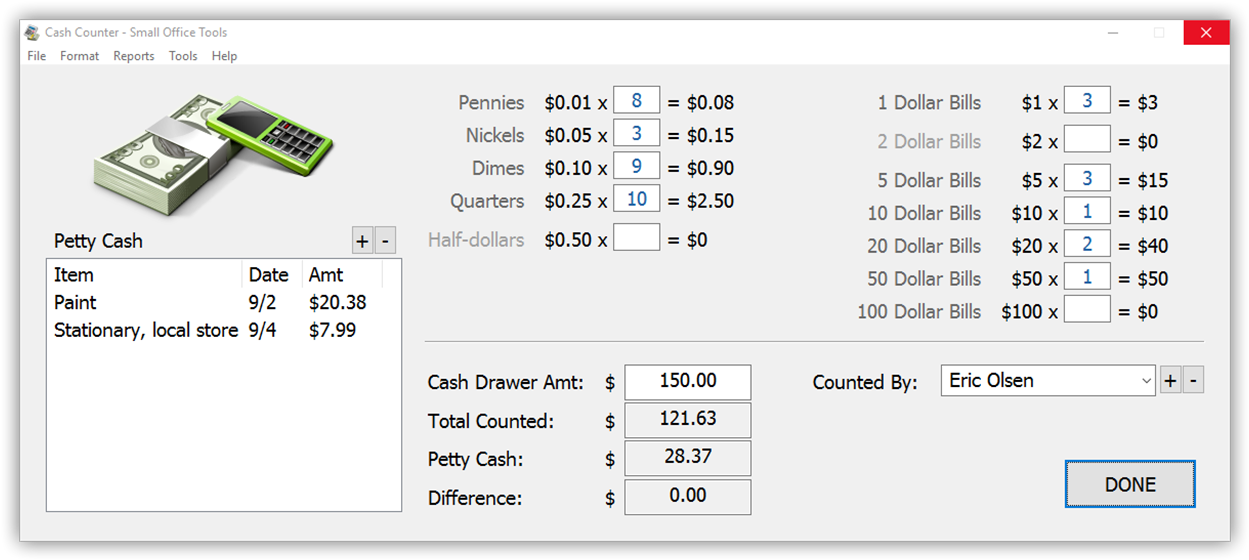Click the Cash Drawer Amt field

click(x=688, y=382)
